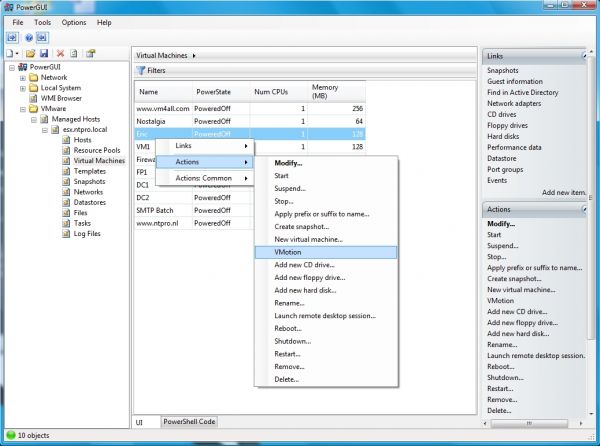
Task: Sort by PowerState column header
Action: tap(221, 92)
